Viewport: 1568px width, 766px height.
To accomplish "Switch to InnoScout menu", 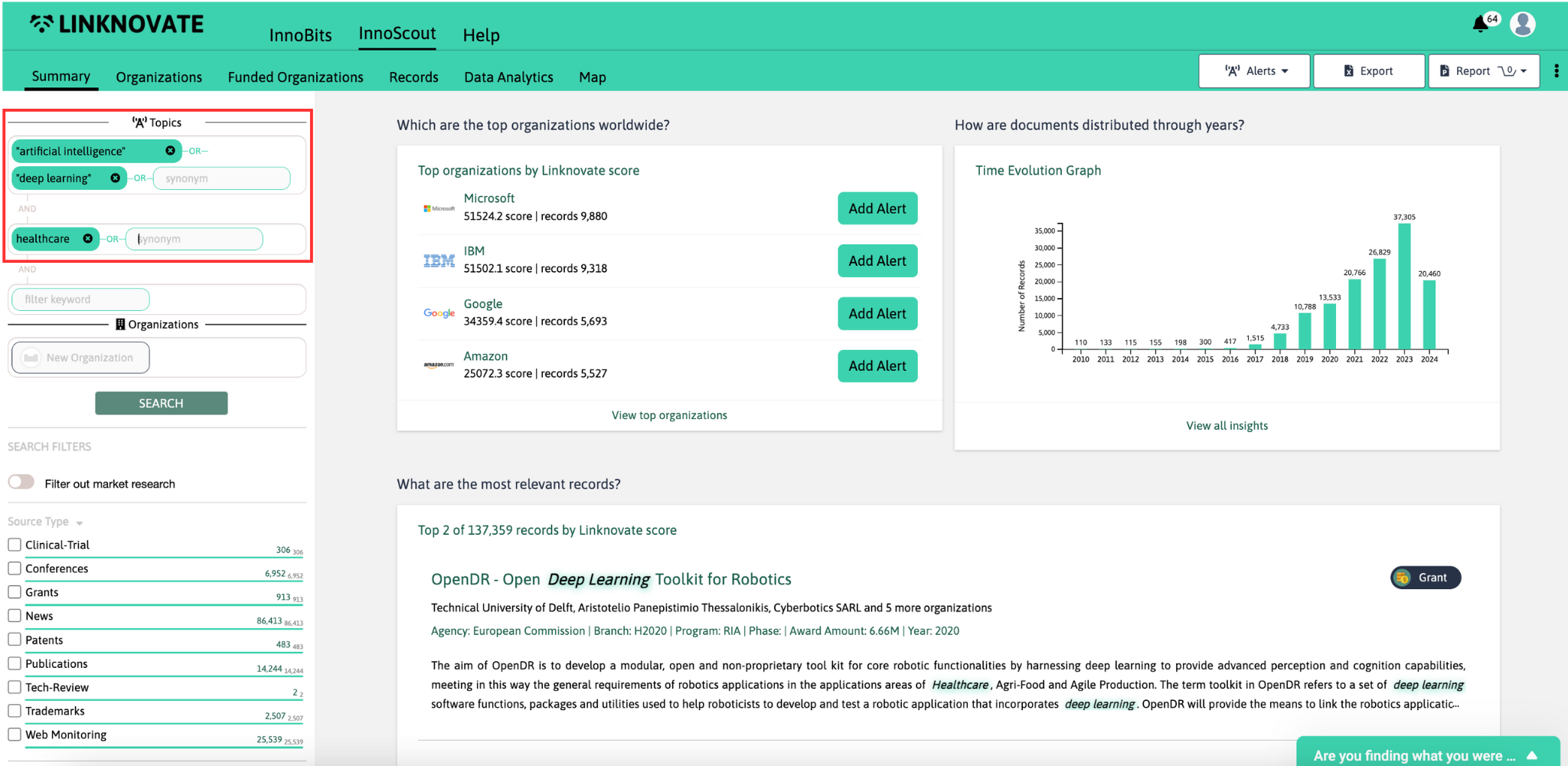I will tap(397, 34).
